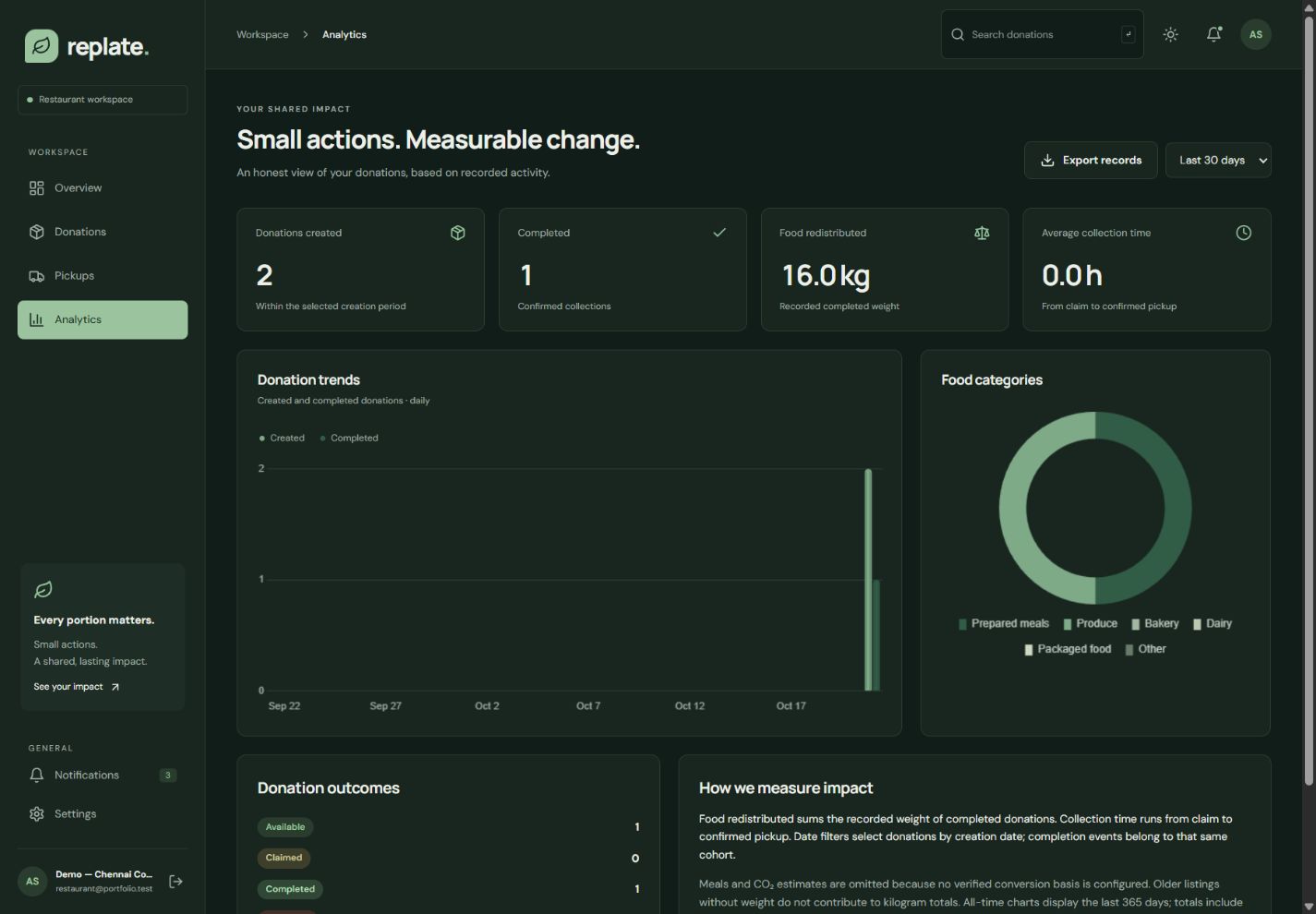Toggle Other legend item

(x=1145, y=649)
